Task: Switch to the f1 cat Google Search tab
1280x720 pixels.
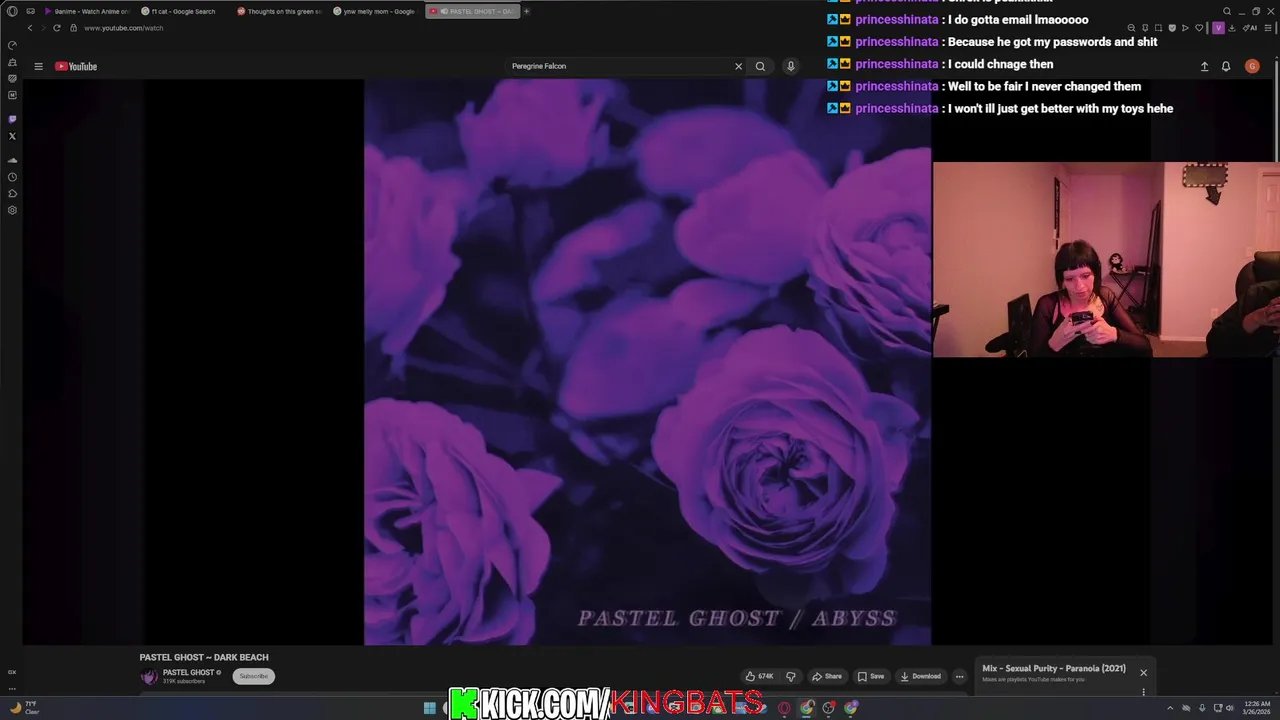Action: click(183, 11)
